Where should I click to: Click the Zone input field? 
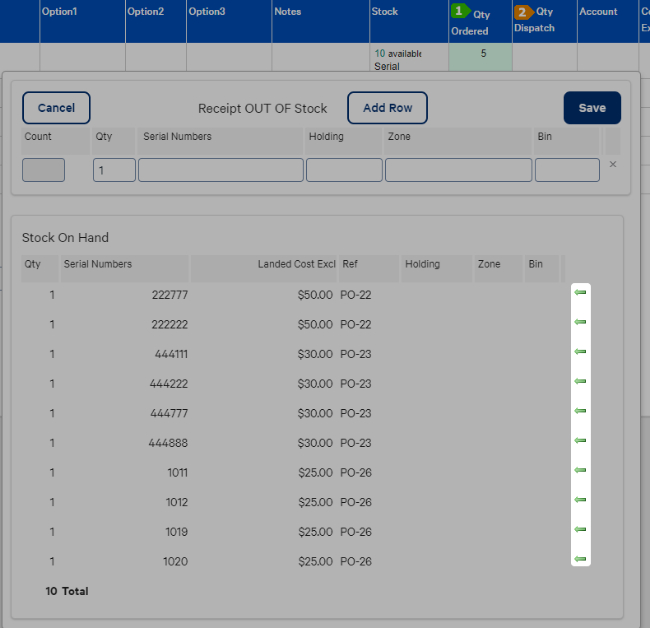(458, 170)
